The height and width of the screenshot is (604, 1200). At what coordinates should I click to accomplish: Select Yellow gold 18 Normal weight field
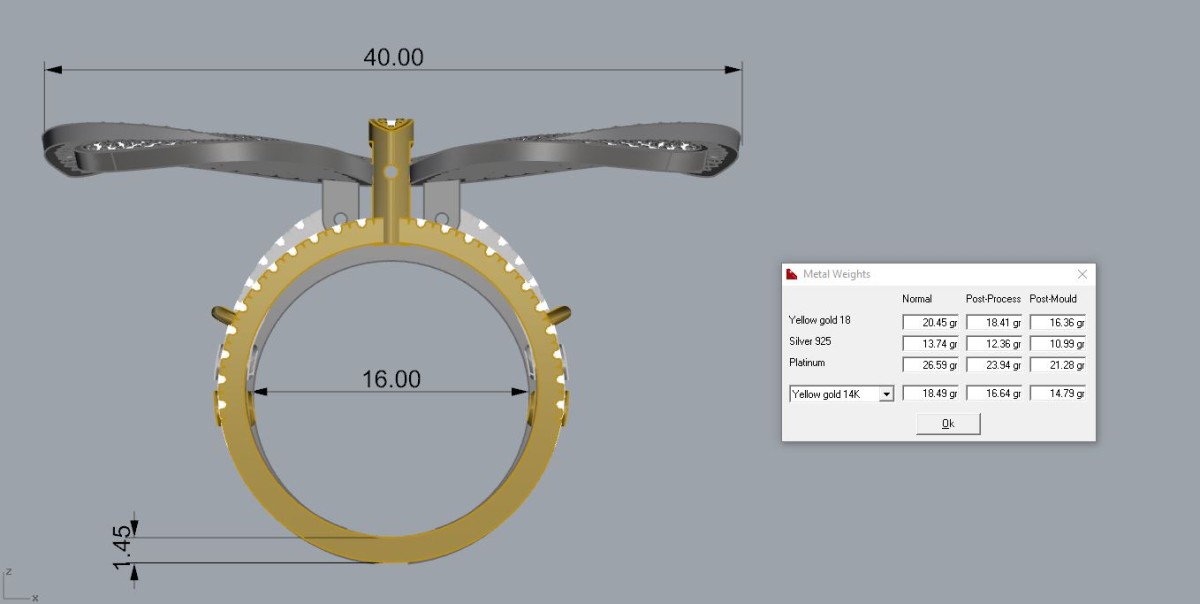930,323
